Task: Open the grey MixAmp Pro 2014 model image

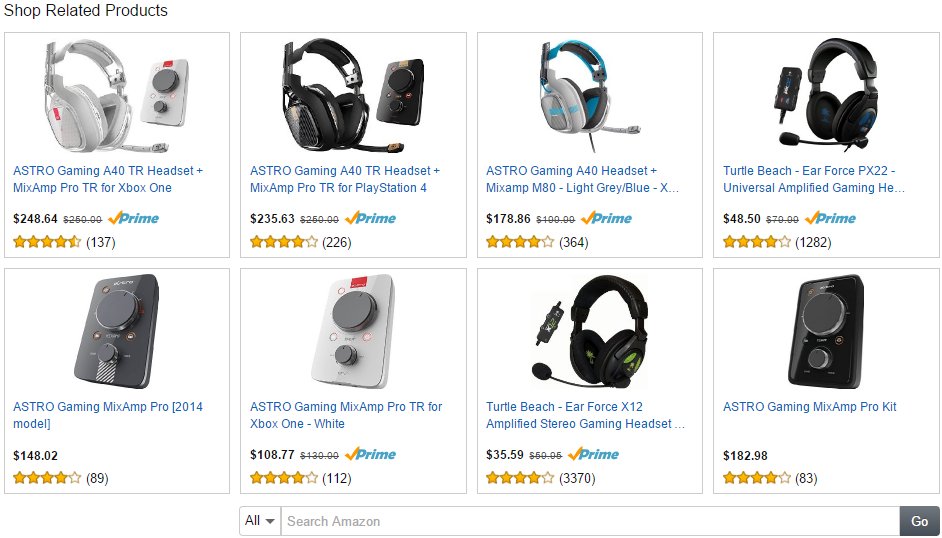Action: pos(117,331)
